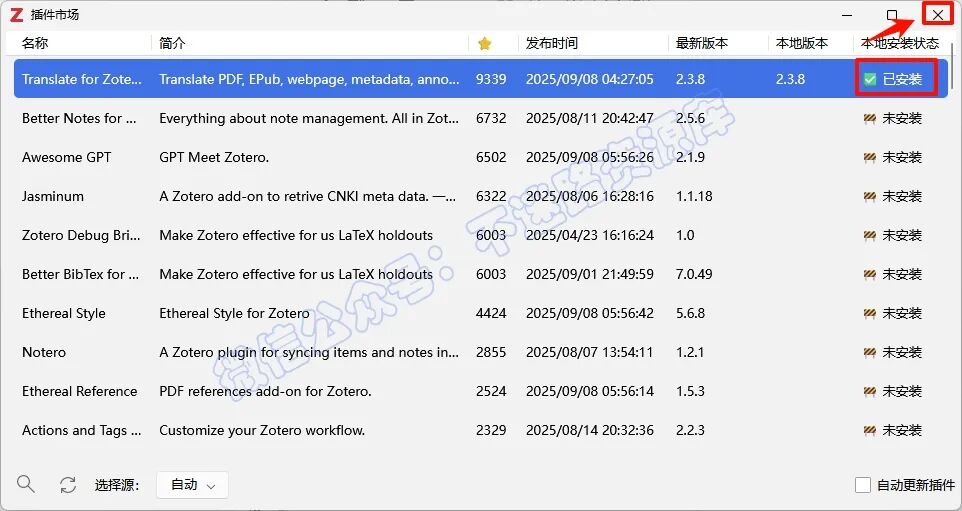
Task: Click star count 4424
Action: coord(491,313)
